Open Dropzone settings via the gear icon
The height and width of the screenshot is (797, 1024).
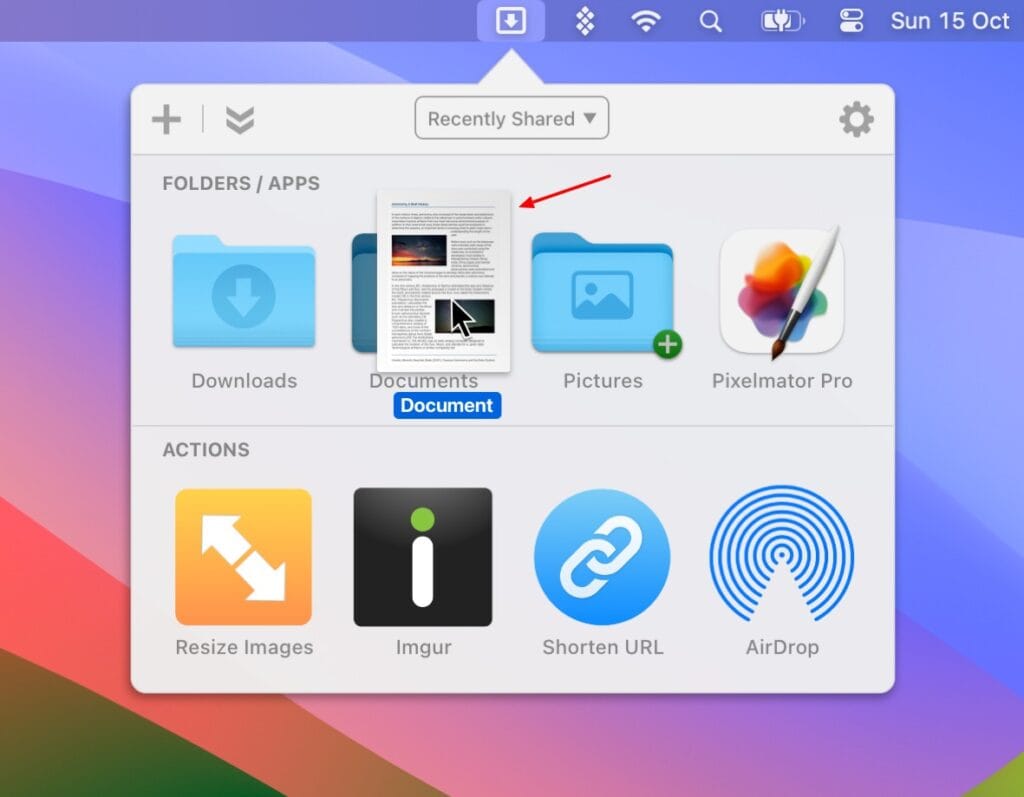point(856,118)
